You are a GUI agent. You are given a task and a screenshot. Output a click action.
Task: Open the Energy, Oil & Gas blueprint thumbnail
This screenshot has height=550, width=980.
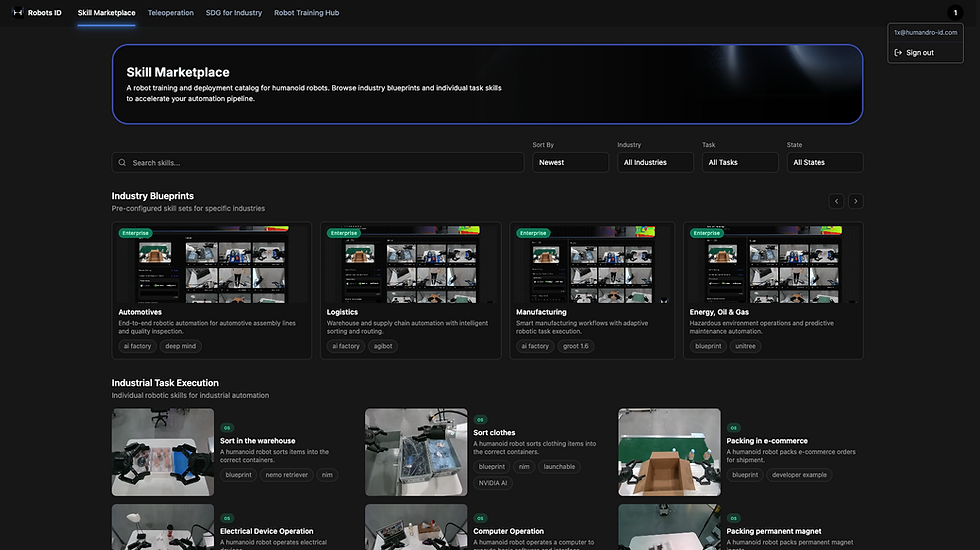773,265
